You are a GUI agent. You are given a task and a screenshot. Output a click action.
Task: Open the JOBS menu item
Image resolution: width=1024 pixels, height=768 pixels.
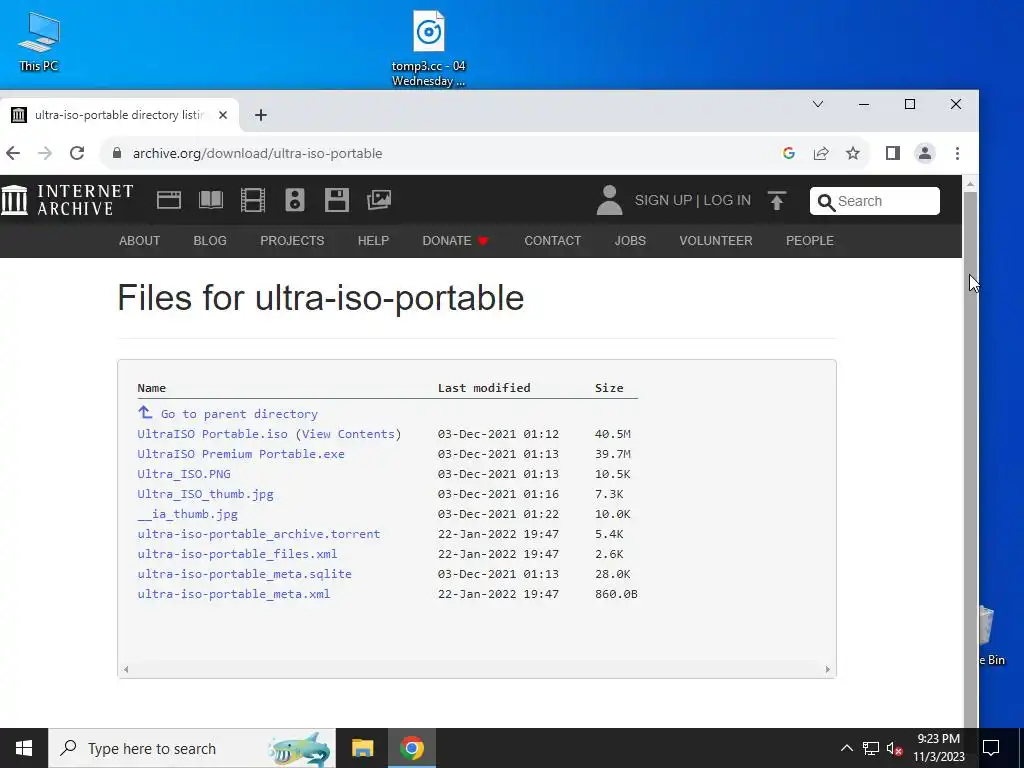tap(630, 240)
